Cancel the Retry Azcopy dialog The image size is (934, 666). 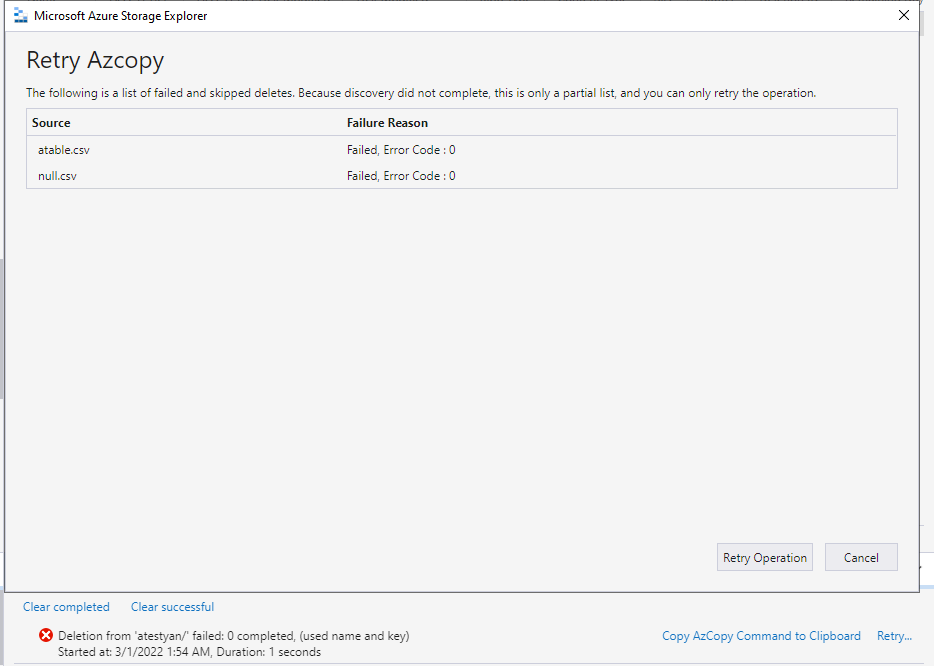point(861,557)
